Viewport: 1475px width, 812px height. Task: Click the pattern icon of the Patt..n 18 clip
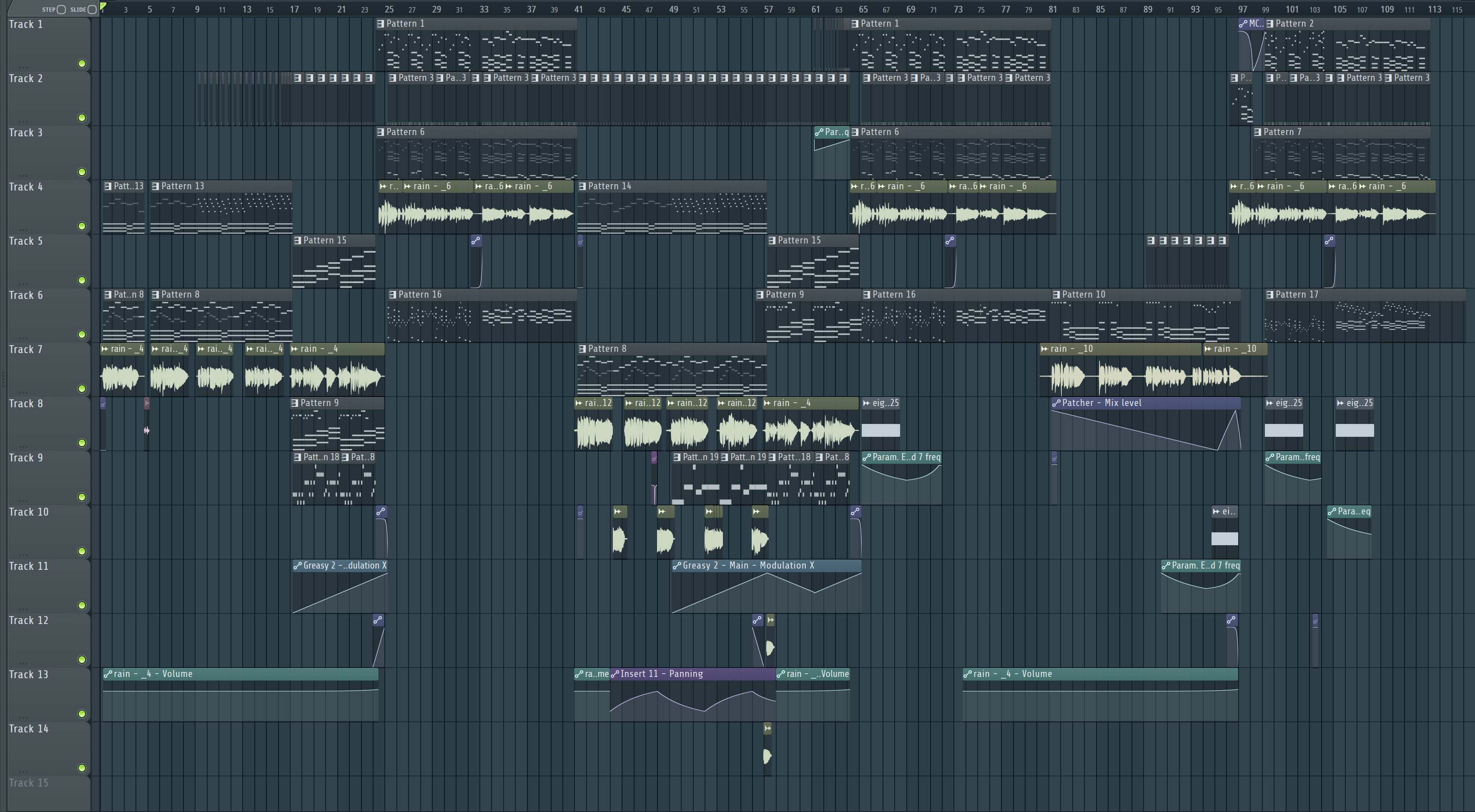tap(298, 457)
